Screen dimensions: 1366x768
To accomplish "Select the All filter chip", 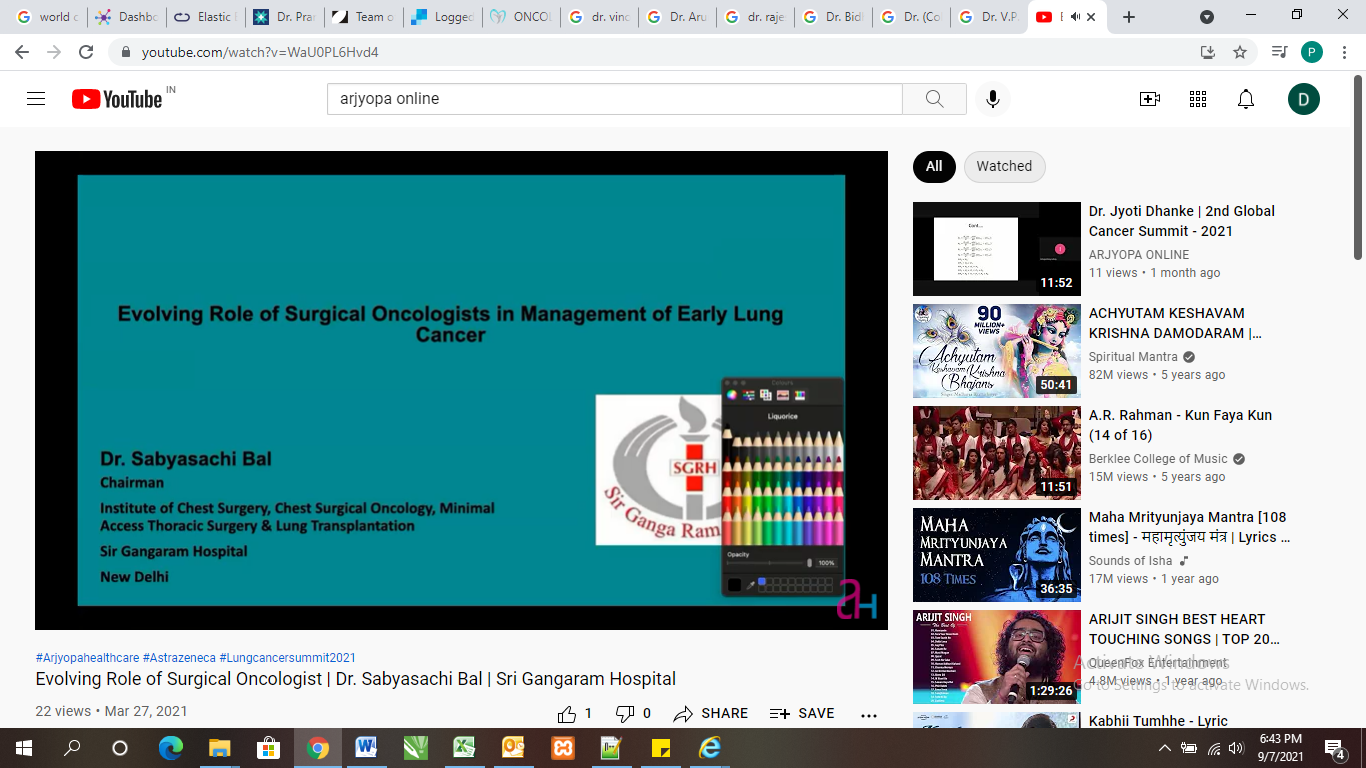I will pos(934,166).
